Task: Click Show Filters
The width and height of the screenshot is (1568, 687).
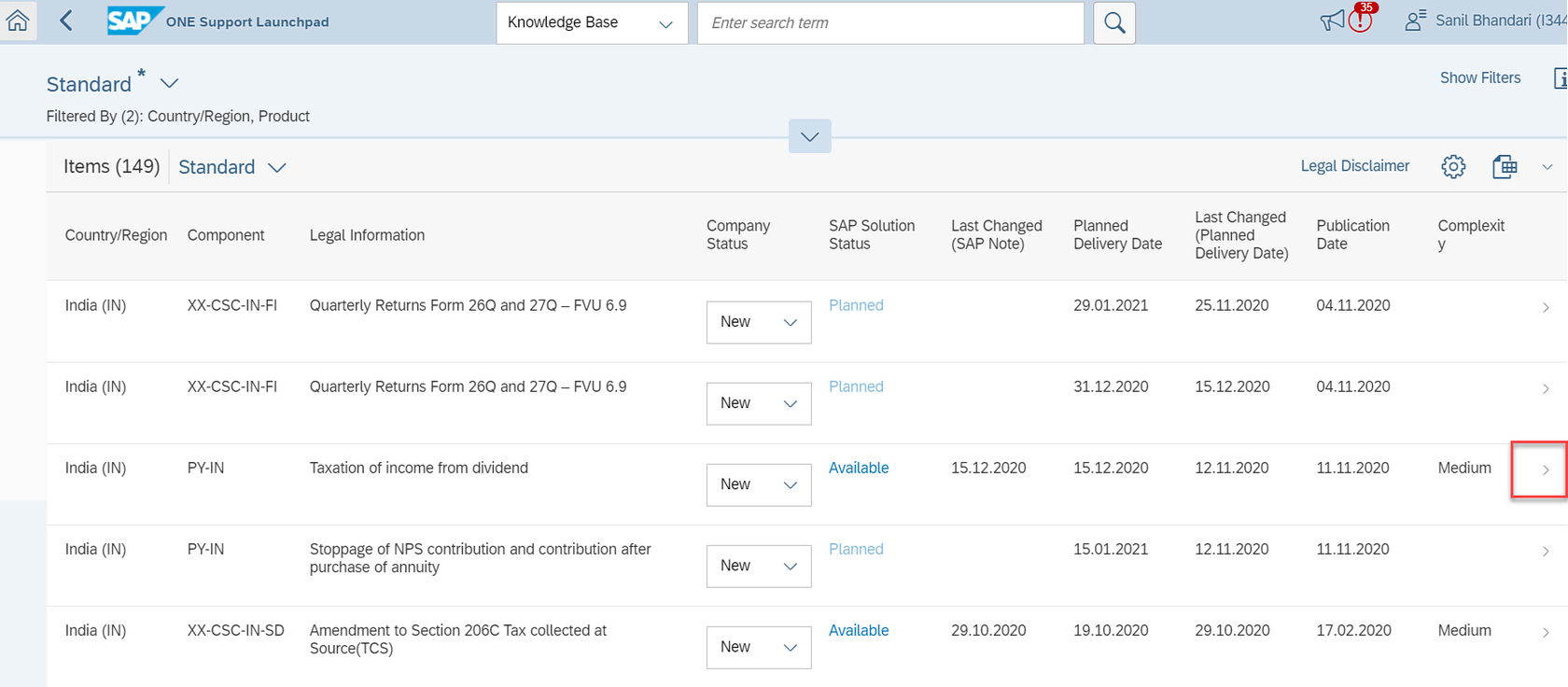Action: pyautogui.click(x=1480, y=77)
